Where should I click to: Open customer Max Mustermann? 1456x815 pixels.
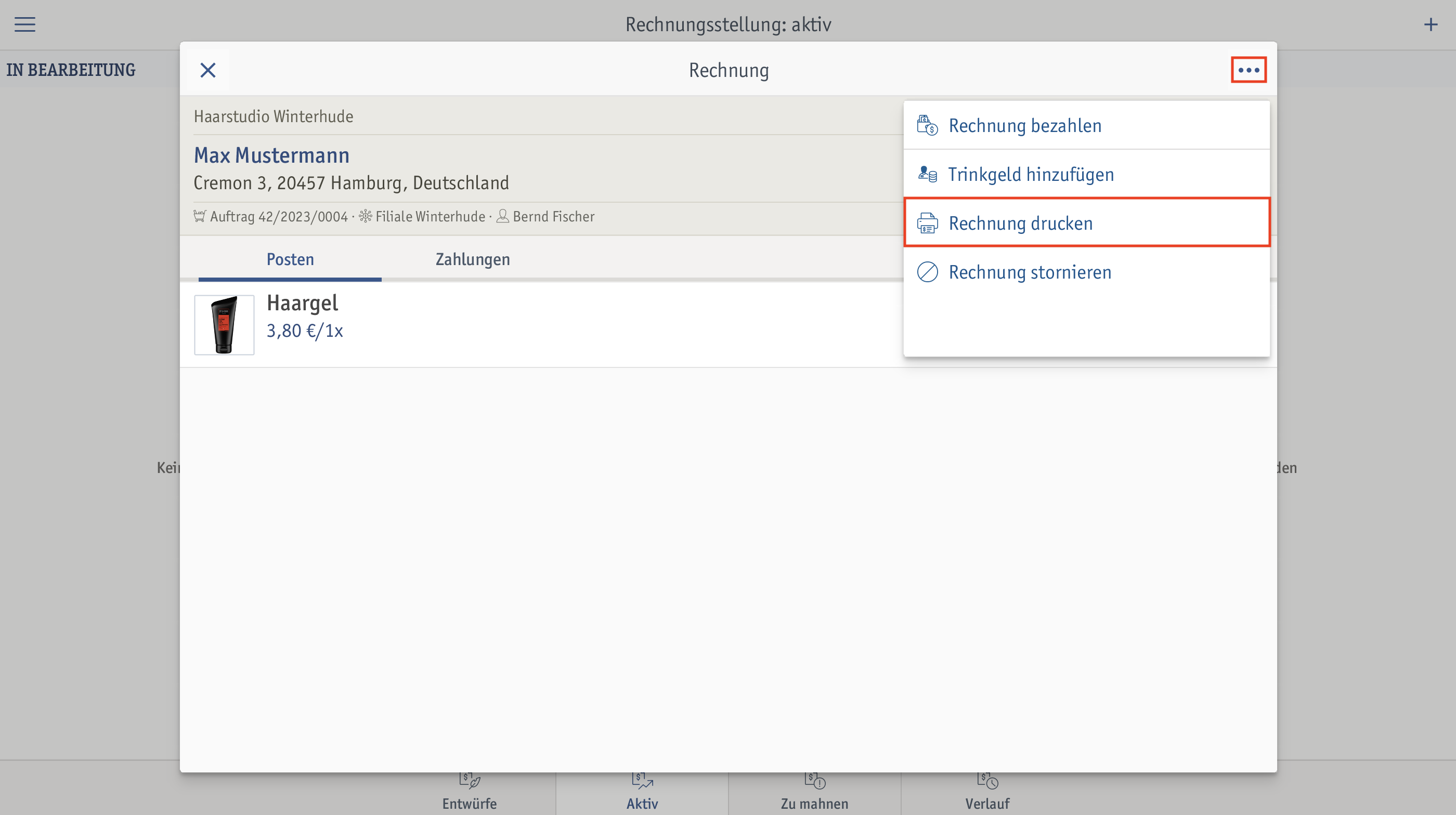point(271,155)
